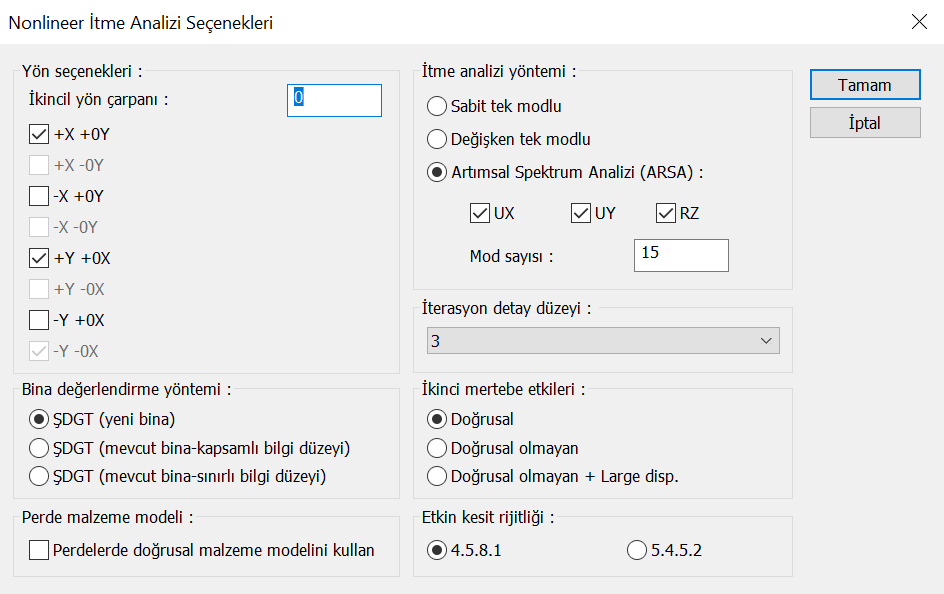Enable the -Y +0X direction checkbox

[x=40, y=320]
